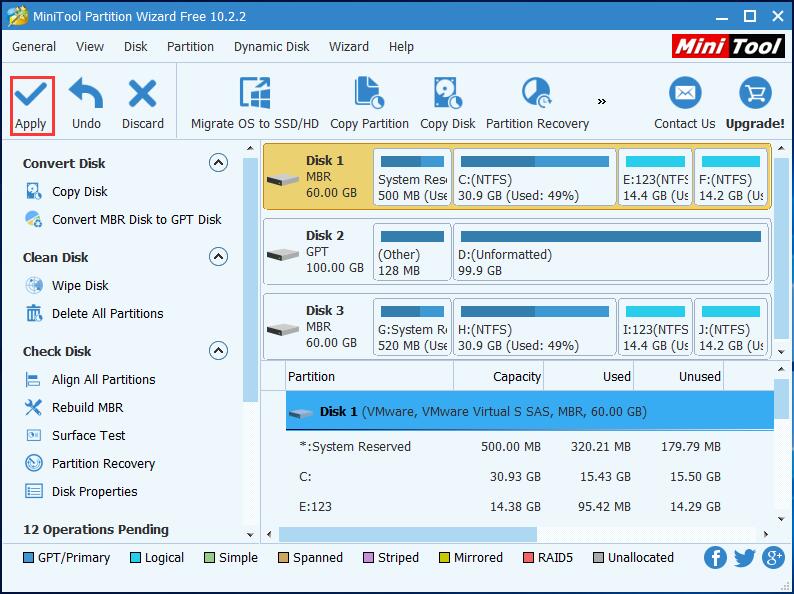Sort by the Used column header
The width and height of the screenshot is (794, 594).
589,376
